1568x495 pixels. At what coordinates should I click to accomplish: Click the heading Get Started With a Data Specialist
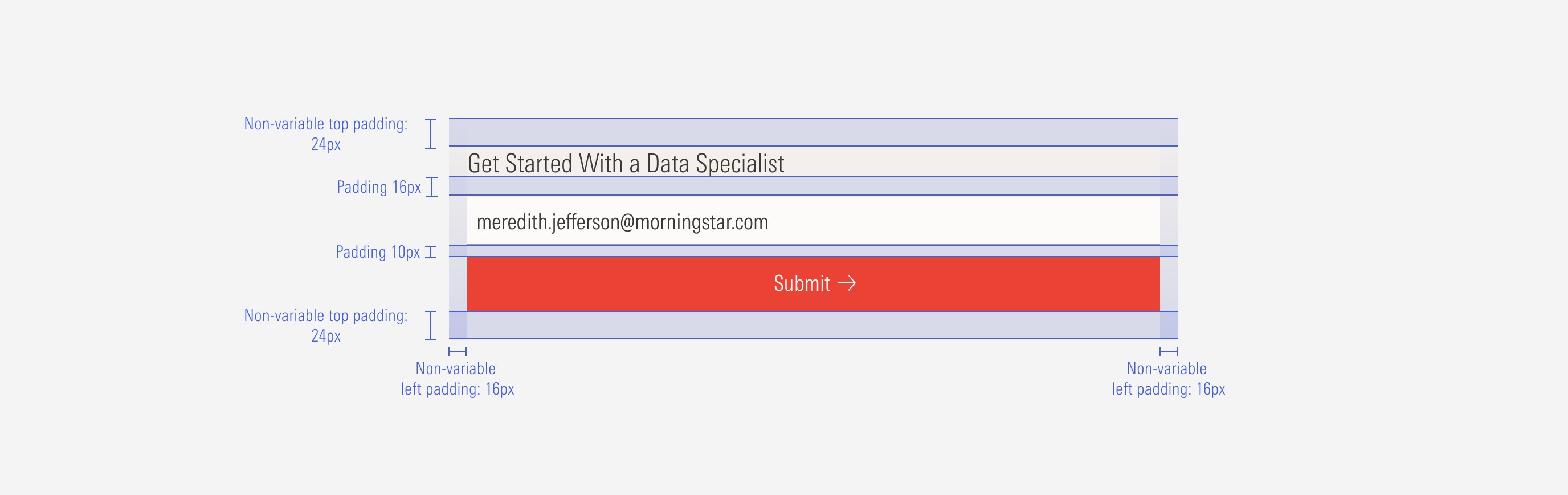click(x=626, y=163)
